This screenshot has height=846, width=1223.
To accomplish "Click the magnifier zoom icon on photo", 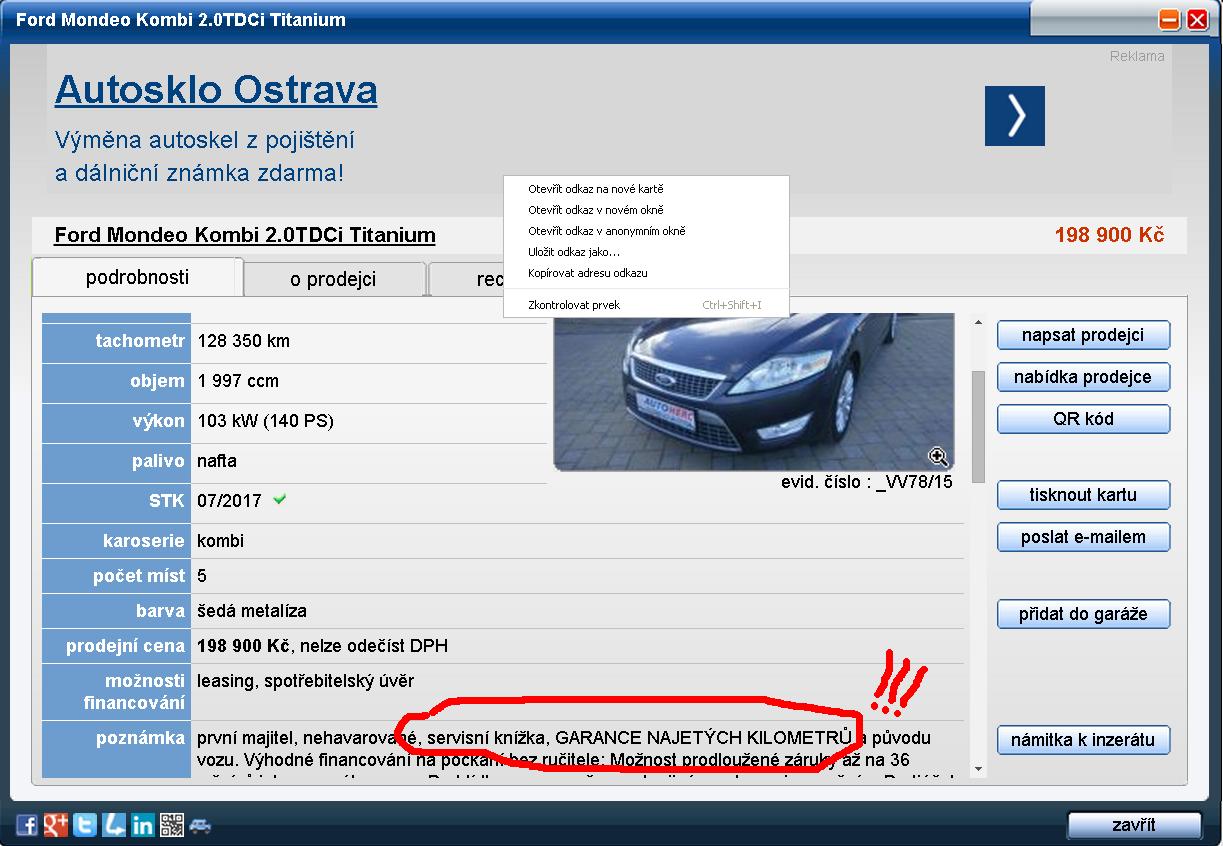I will point(938,457).
